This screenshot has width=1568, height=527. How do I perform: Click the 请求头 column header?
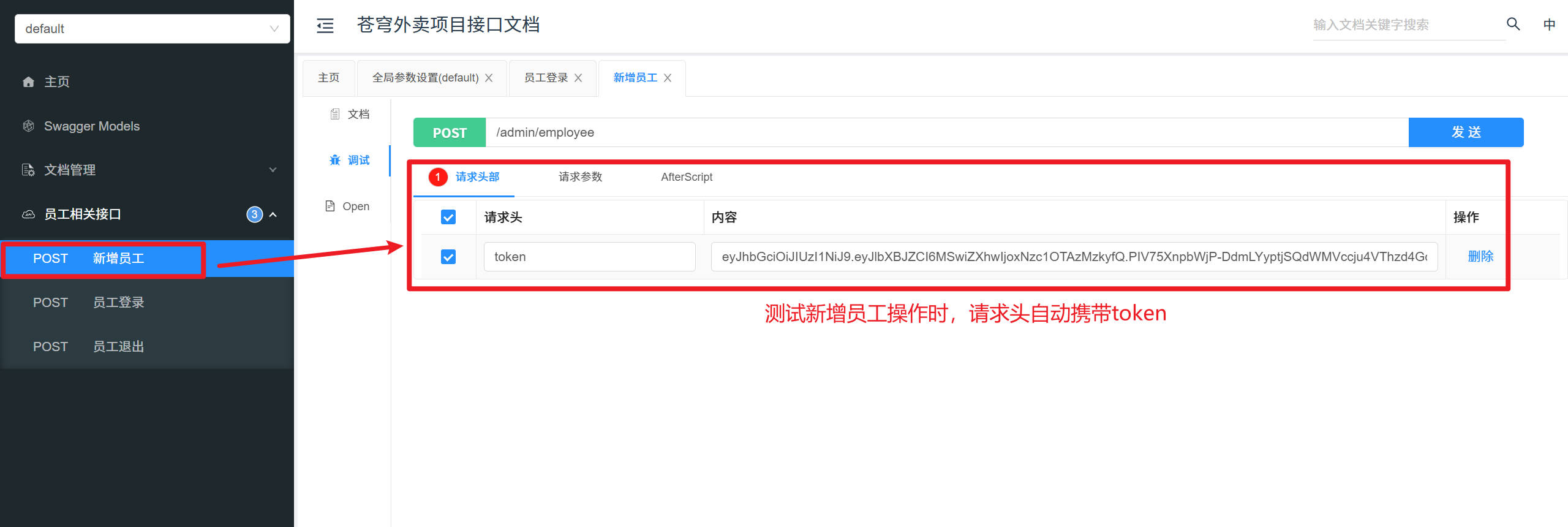pos(503,218)
